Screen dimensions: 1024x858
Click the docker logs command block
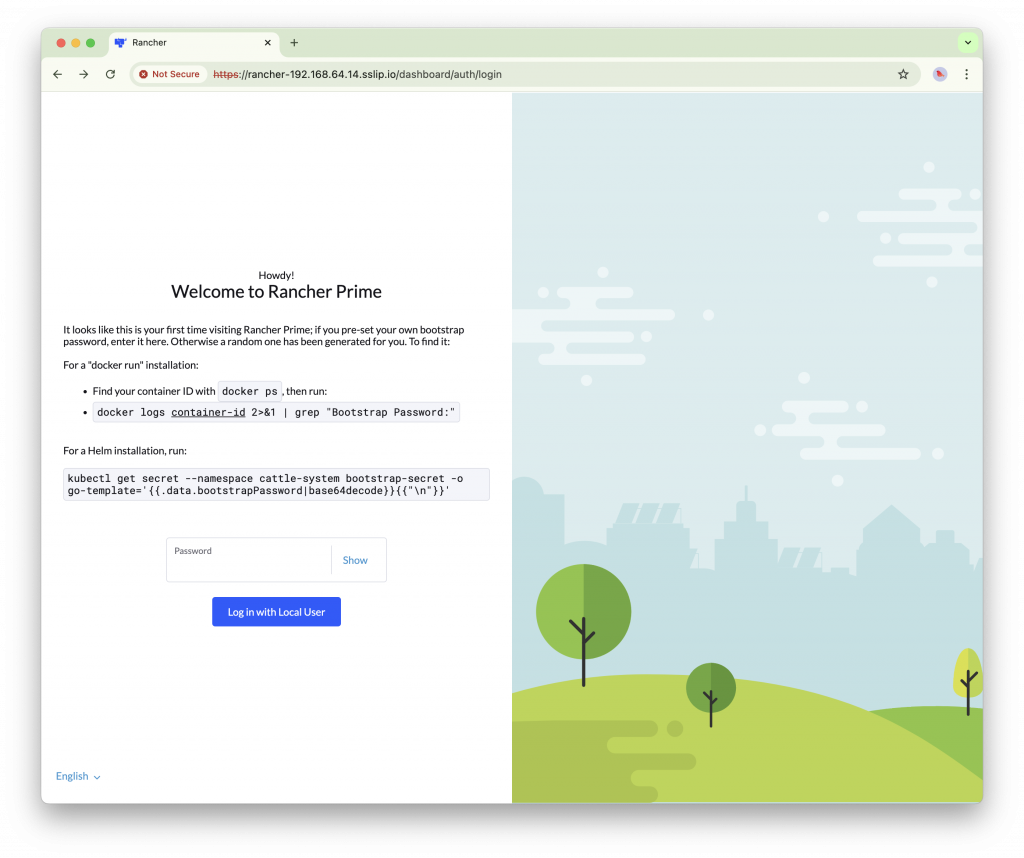(x=276, y=412)
